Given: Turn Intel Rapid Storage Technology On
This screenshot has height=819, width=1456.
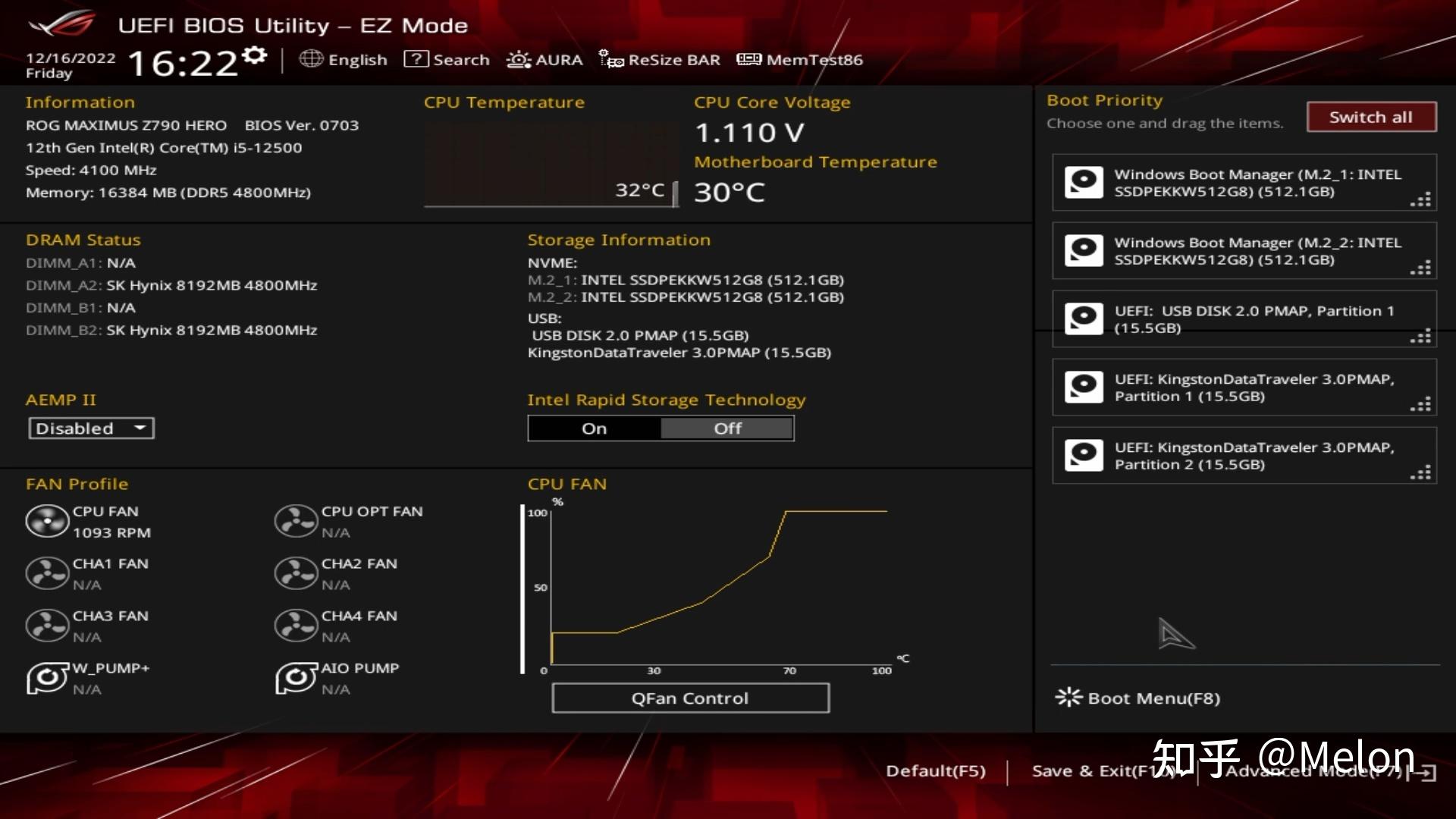Looking at the screenshot, I should click(x=594, y=428).
